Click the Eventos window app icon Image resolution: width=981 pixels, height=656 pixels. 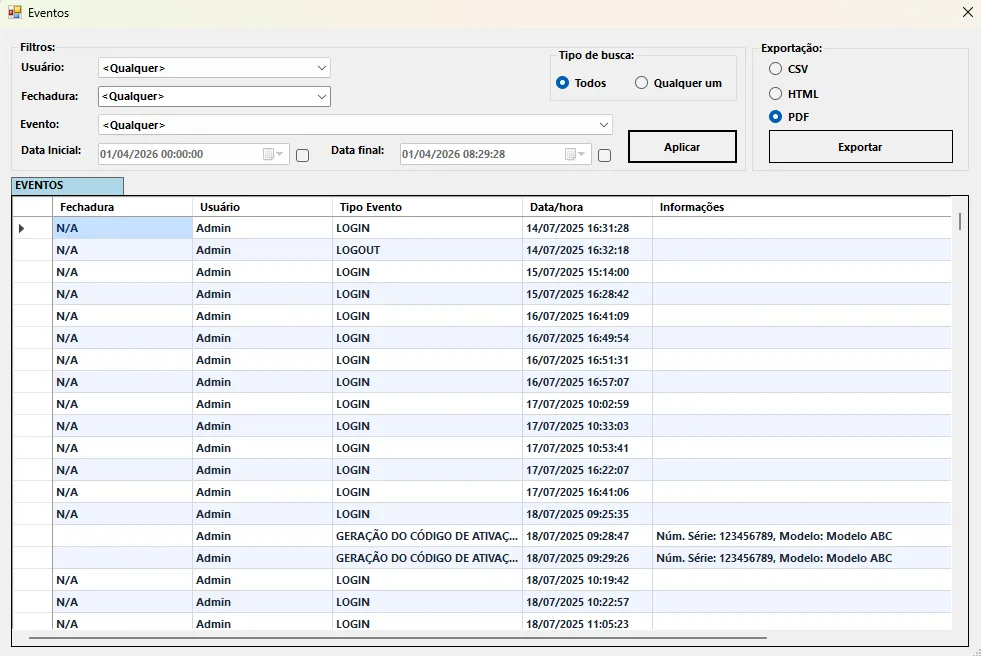click(14, 12)
